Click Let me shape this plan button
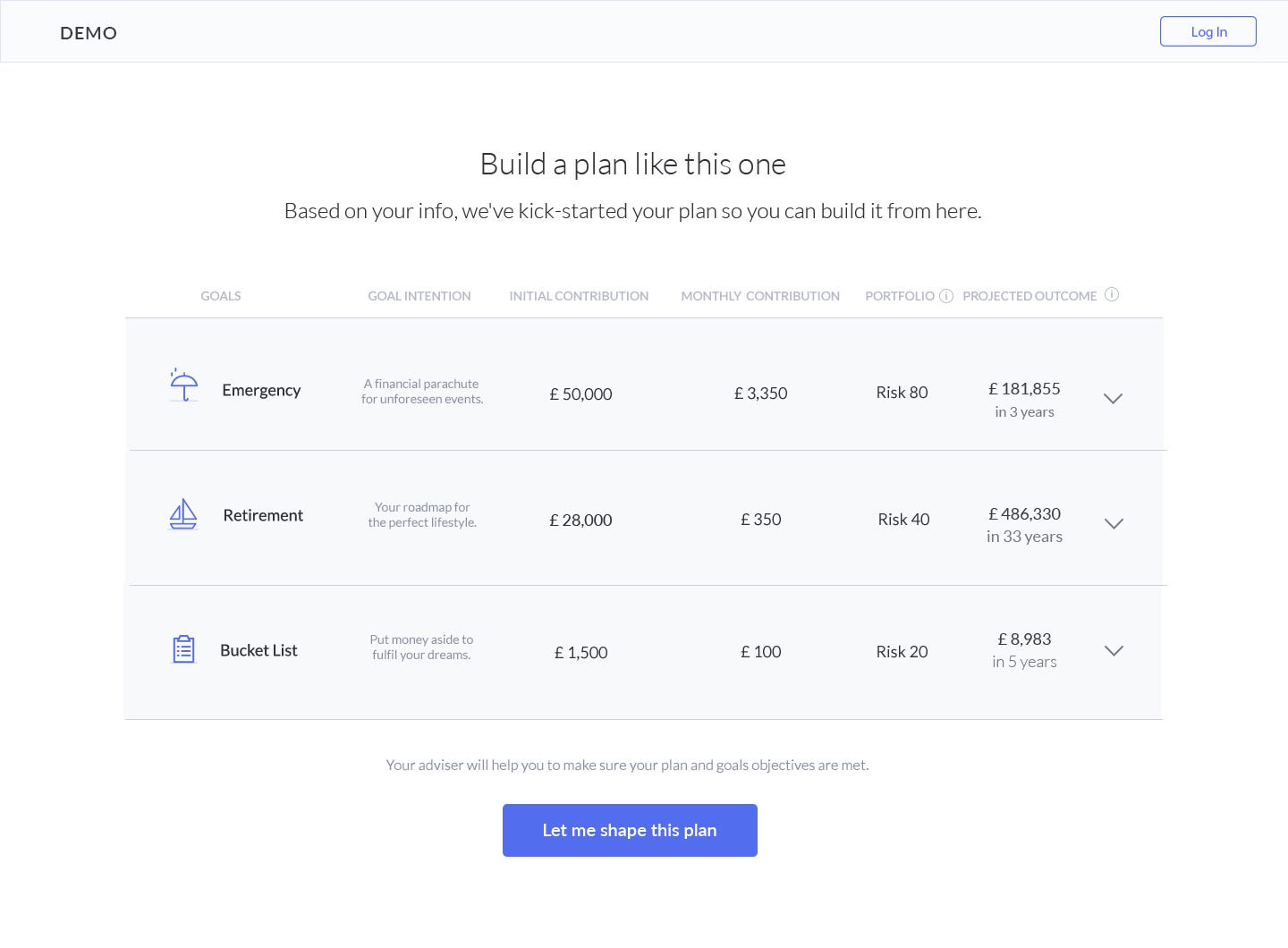Viewport: 1288px width, 948px height. point(630,830)
